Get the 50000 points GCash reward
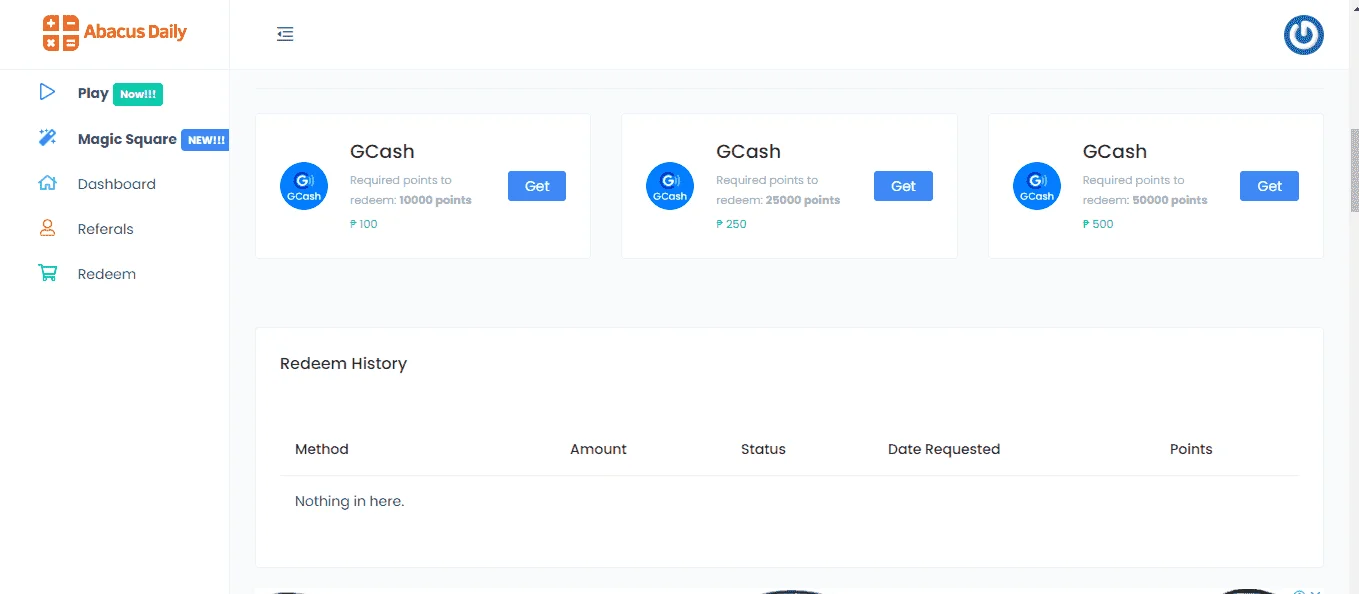The width and height of the screenshot is (1359, 594). tap(1269, 186)
